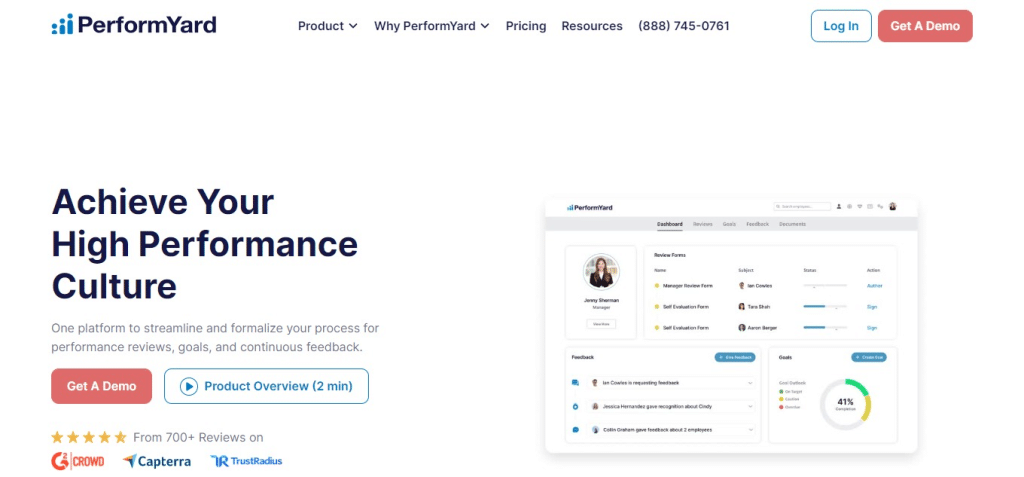1024x477 pixels.
Task: Click the "From 700+ Reviews on" text
Action: [199, 437]
